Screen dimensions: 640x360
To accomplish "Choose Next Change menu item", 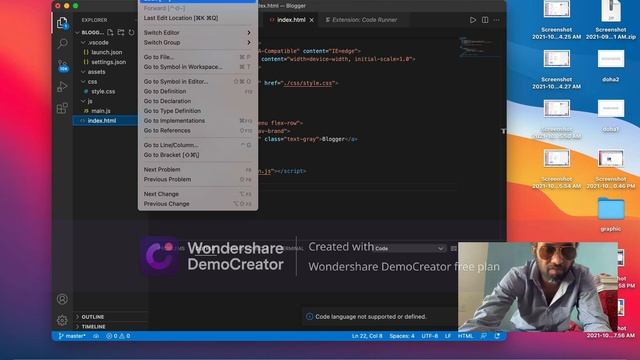I will tap(198, 194).
